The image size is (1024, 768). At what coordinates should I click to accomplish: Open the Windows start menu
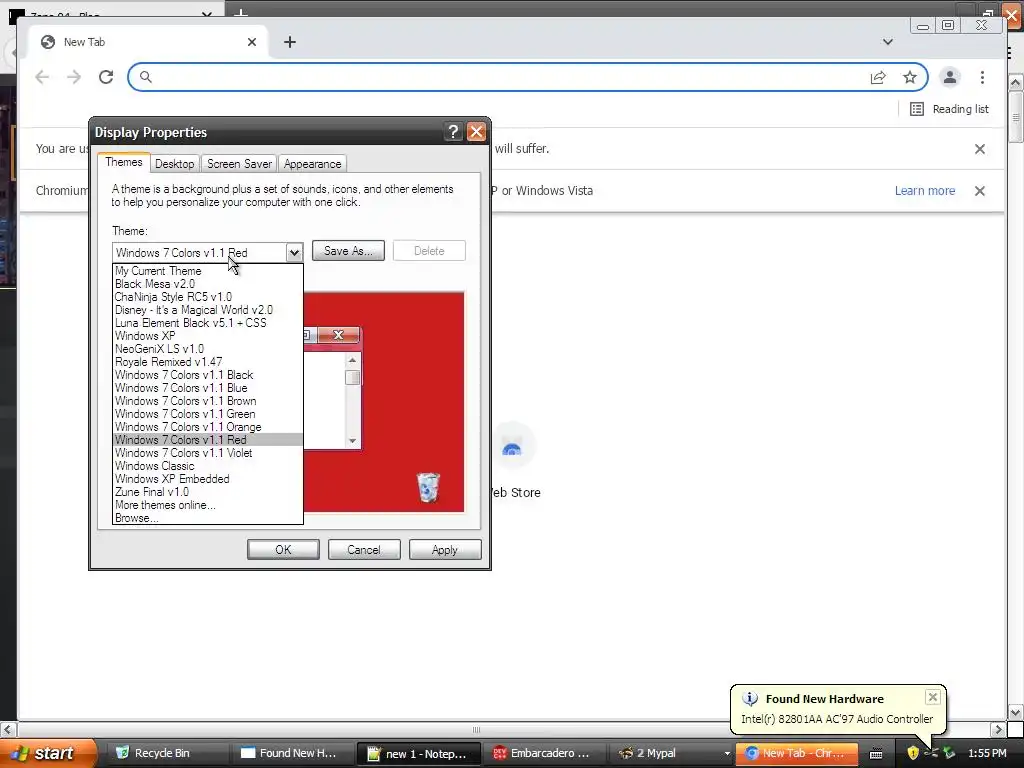pos(47,753)
